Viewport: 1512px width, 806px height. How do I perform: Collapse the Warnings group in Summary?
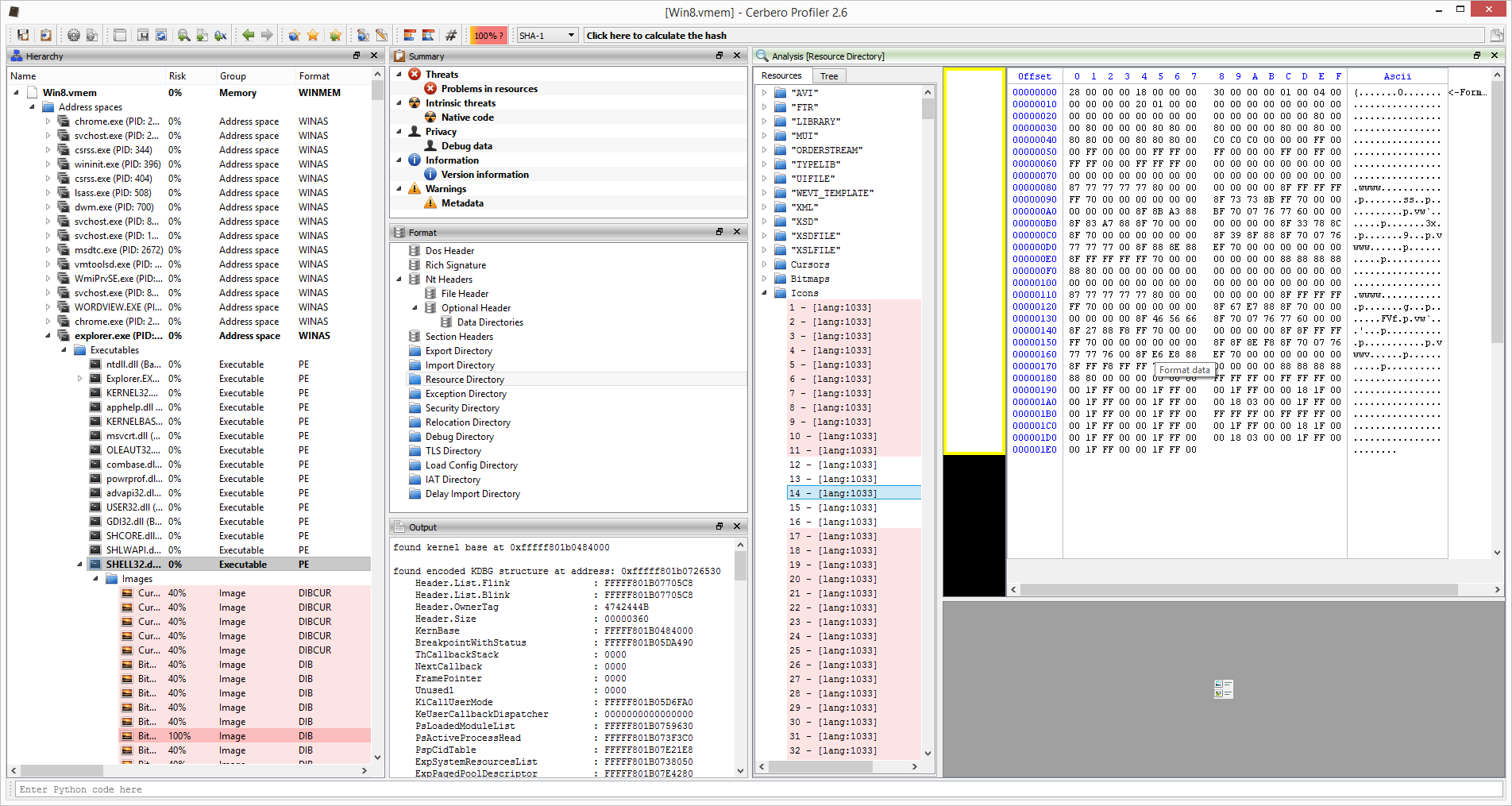coord(399,188)
